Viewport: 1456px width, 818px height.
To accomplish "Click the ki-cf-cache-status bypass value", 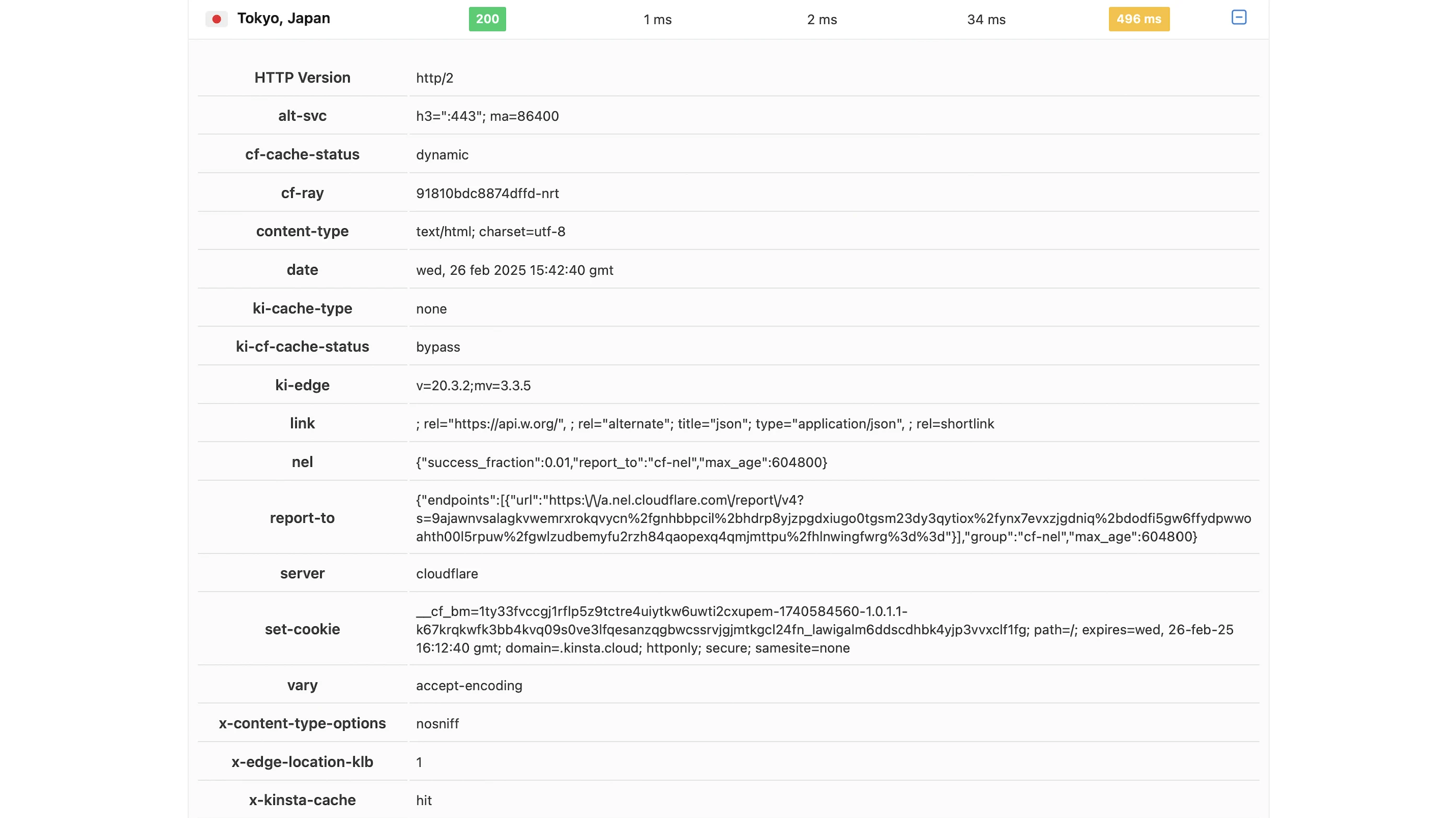I will coord(437,347).
